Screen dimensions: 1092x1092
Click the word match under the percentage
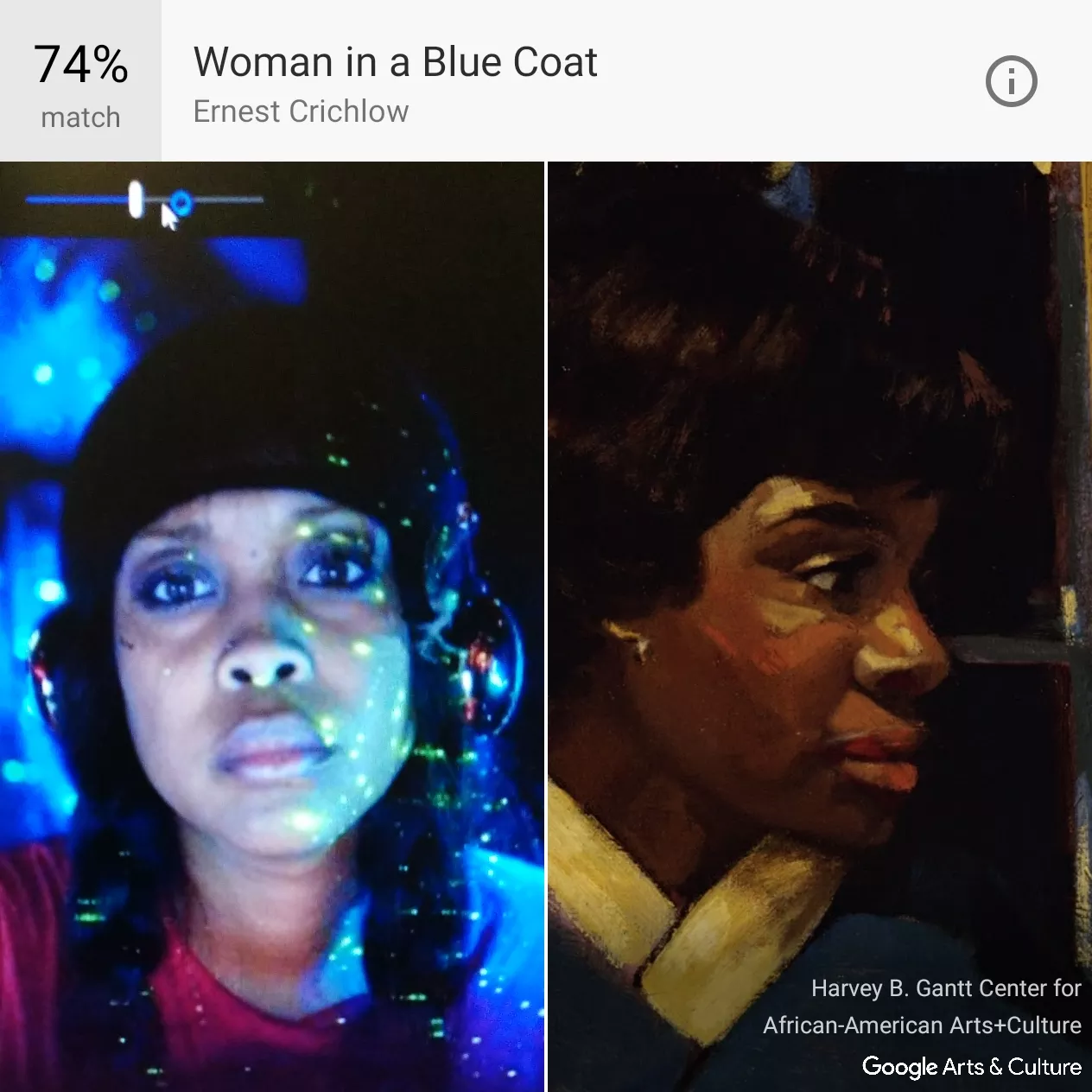(x=80, y=117)
